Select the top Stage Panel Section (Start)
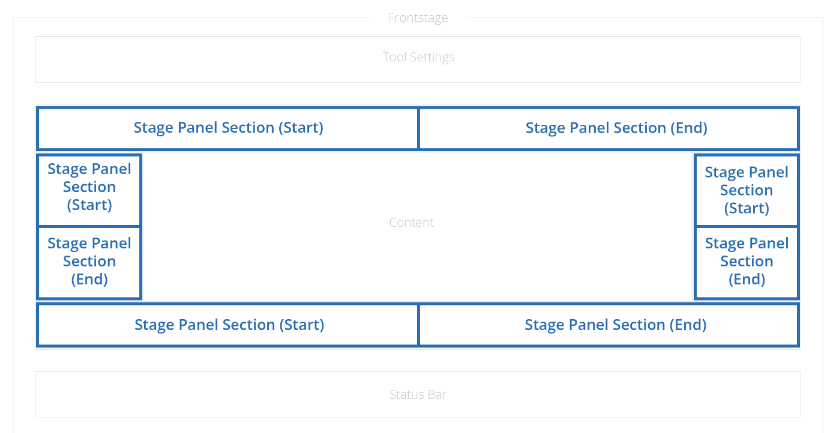This screenshot has height=433, width=831. point(228,128)
